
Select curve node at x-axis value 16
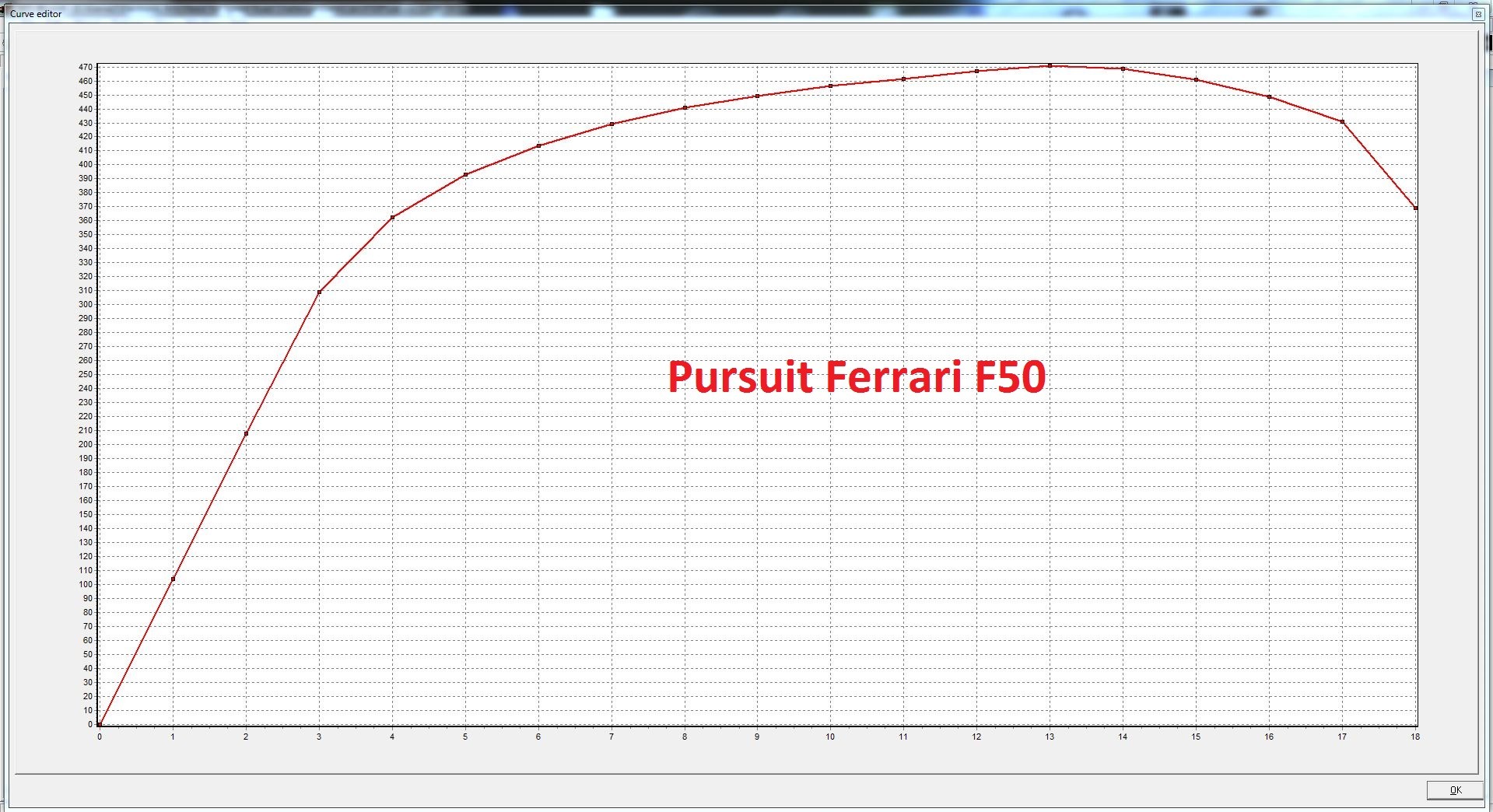[1269, 96]
